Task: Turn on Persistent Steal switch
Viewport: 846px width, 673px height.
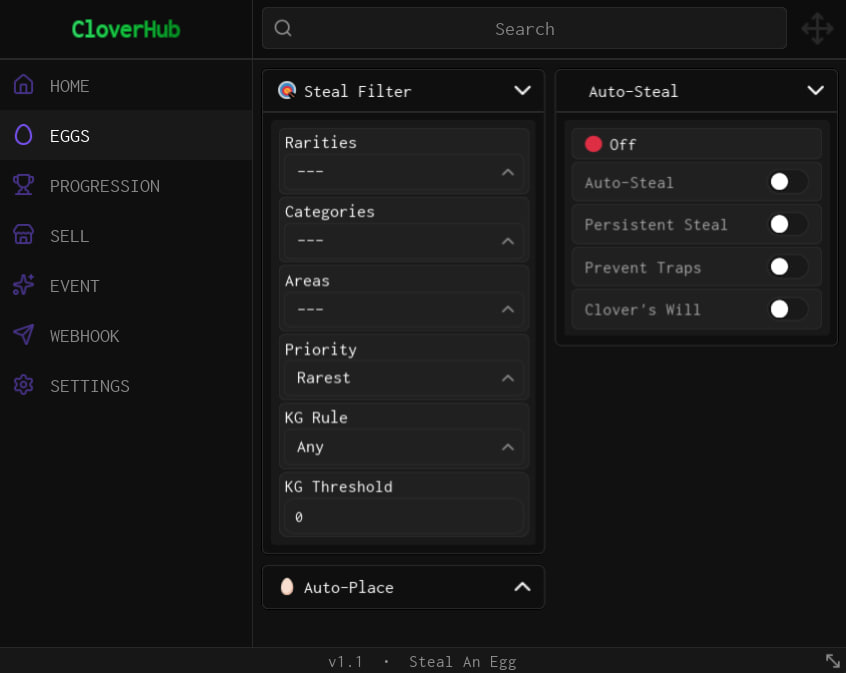Action: [788, 224]
